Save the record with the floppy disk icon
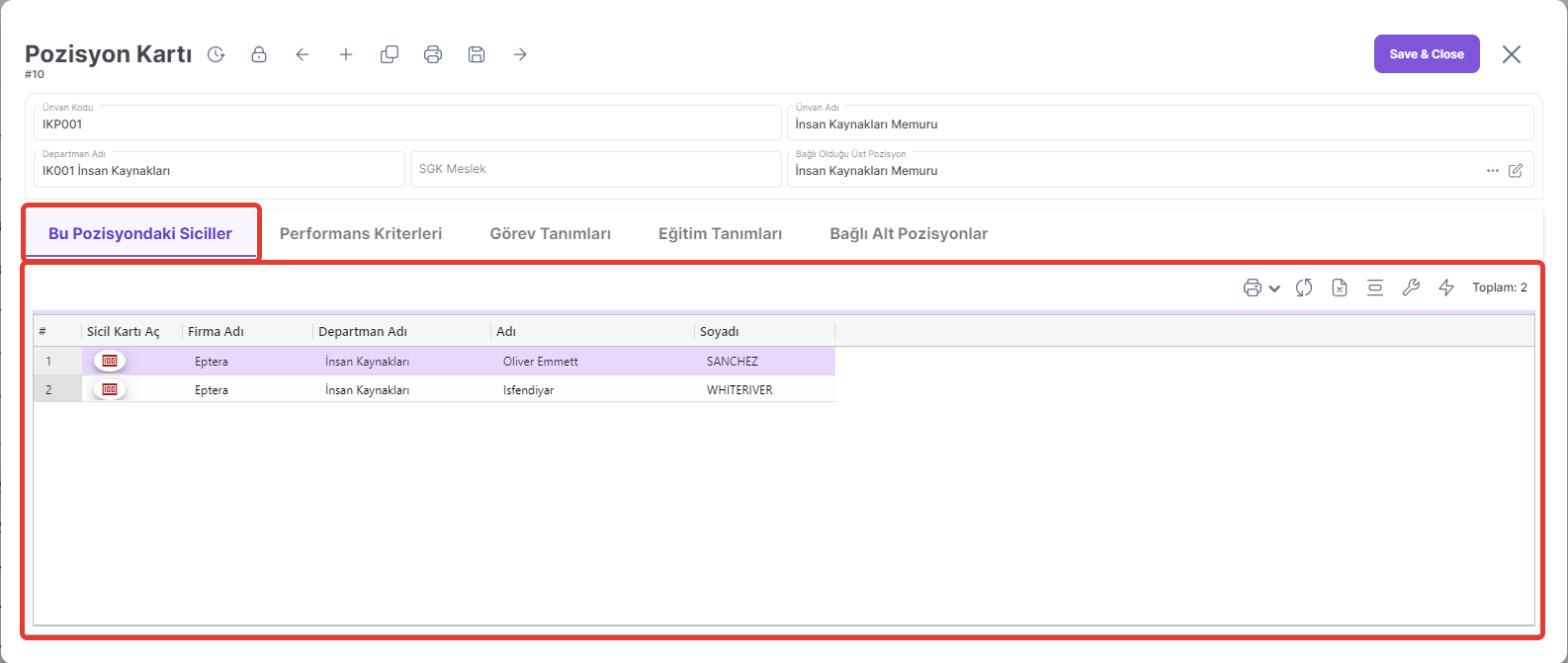Image resolution: width=1568 pixels, height=663 pixels. coord(477,54)
